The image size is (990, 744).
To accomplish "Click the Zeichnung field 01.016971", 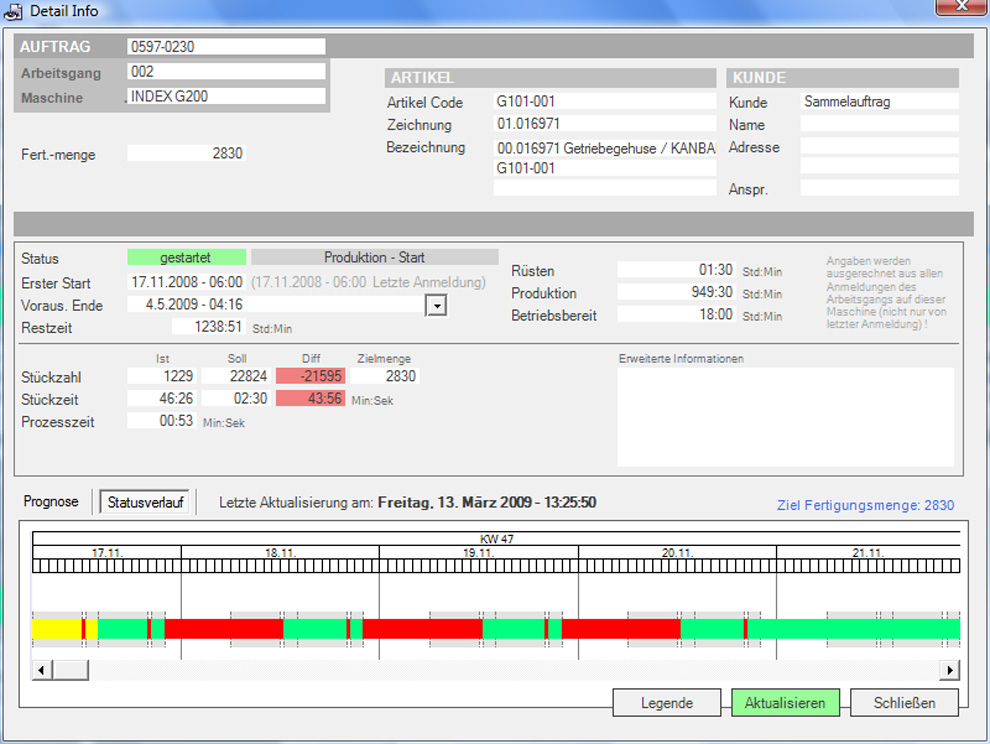I will 605,124.
